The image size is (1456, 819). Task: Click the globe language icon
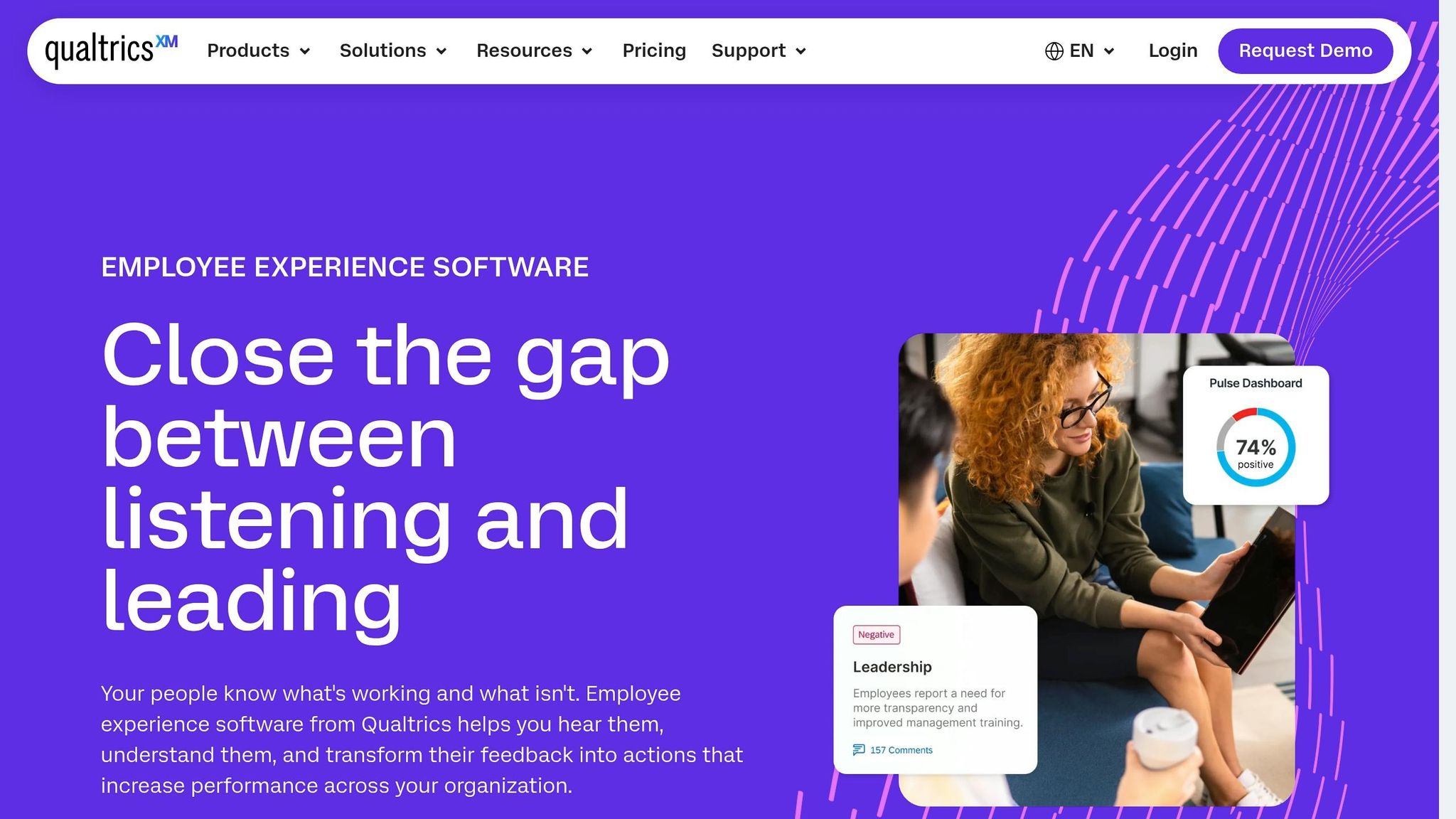[x=1054, y=51]
